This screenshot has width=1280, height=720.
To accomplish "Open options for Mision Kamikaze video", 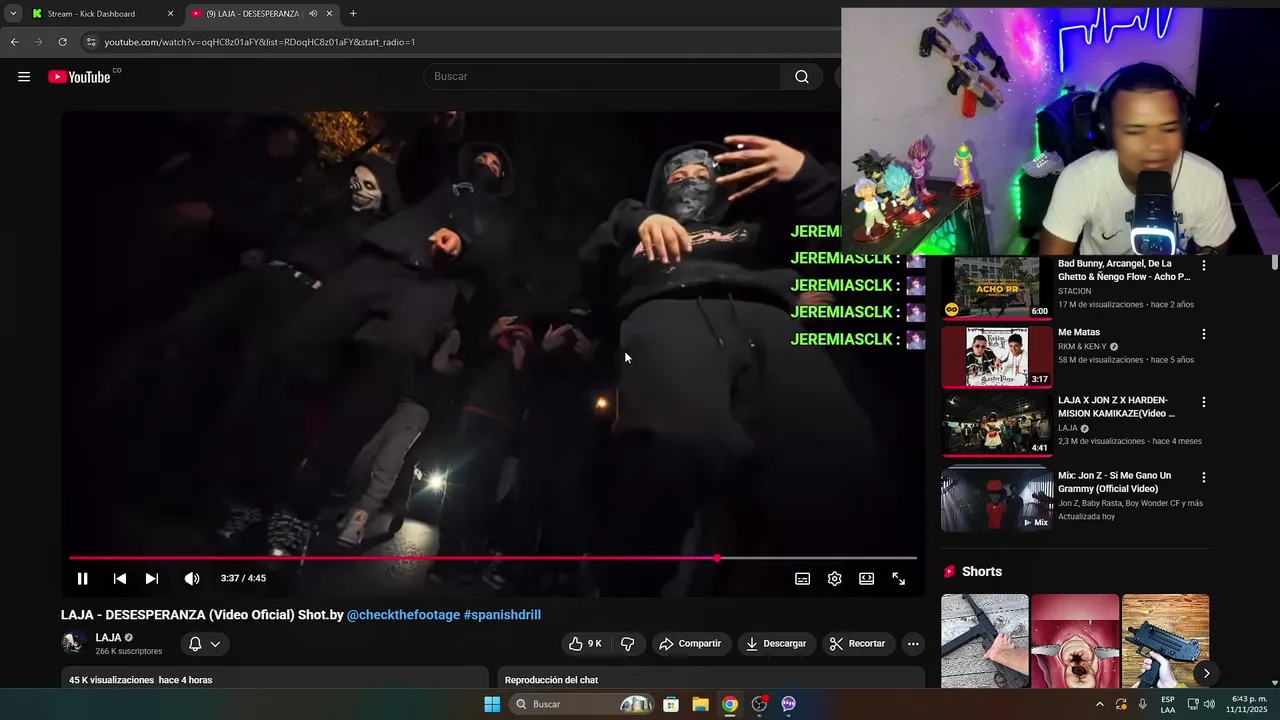I will (x=1204, y=402).
